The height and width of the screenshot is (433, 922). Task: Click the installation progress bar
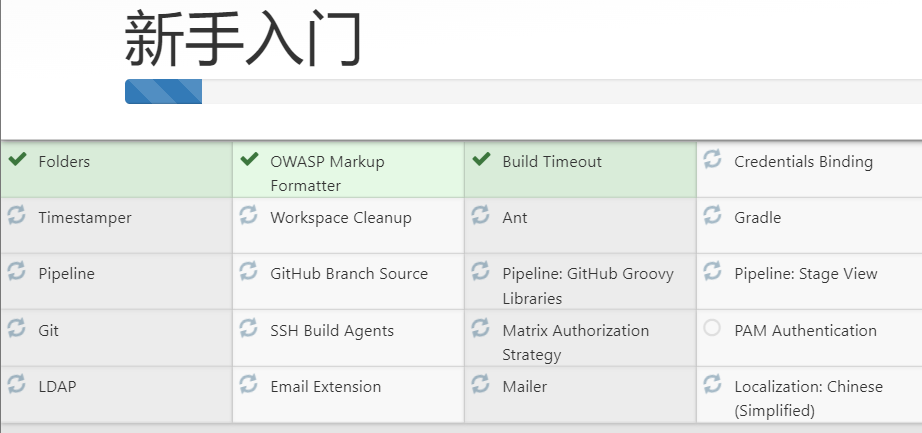(x=523, y=92)
